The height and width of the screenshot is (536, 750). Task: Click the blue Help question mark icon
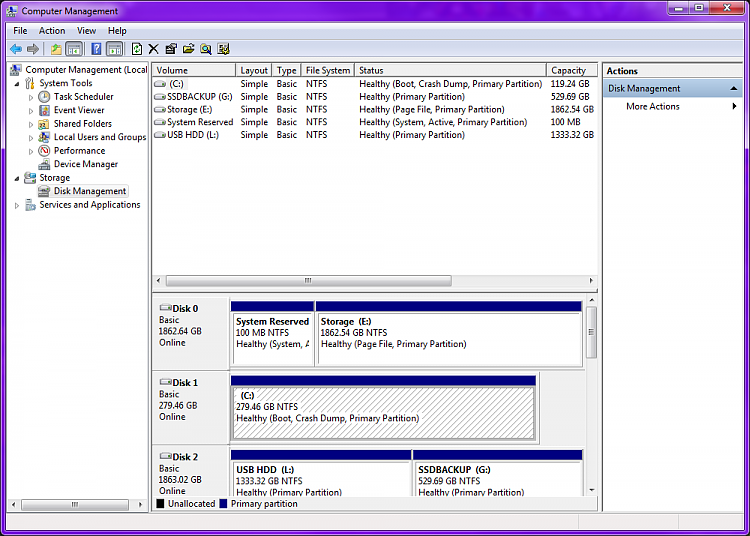pos(96,49)
